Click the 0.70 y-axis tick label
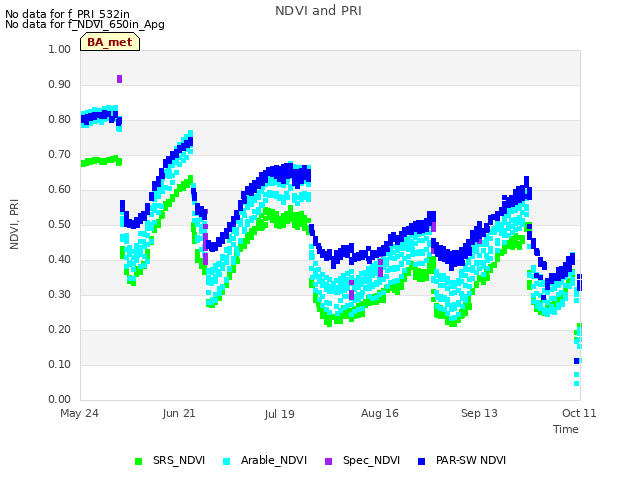The width and height of the screenshot is (640, 480). [x=60, y=155]
